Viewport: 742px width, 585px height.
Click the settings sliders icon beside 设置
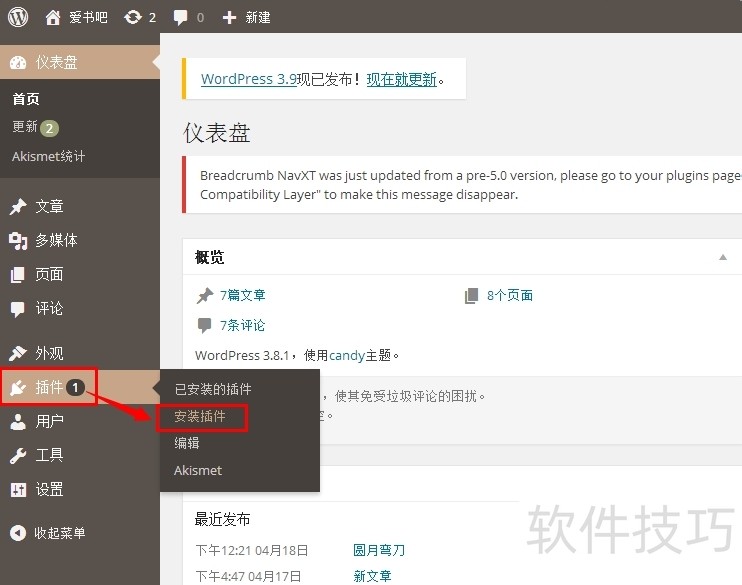(18, 489)
